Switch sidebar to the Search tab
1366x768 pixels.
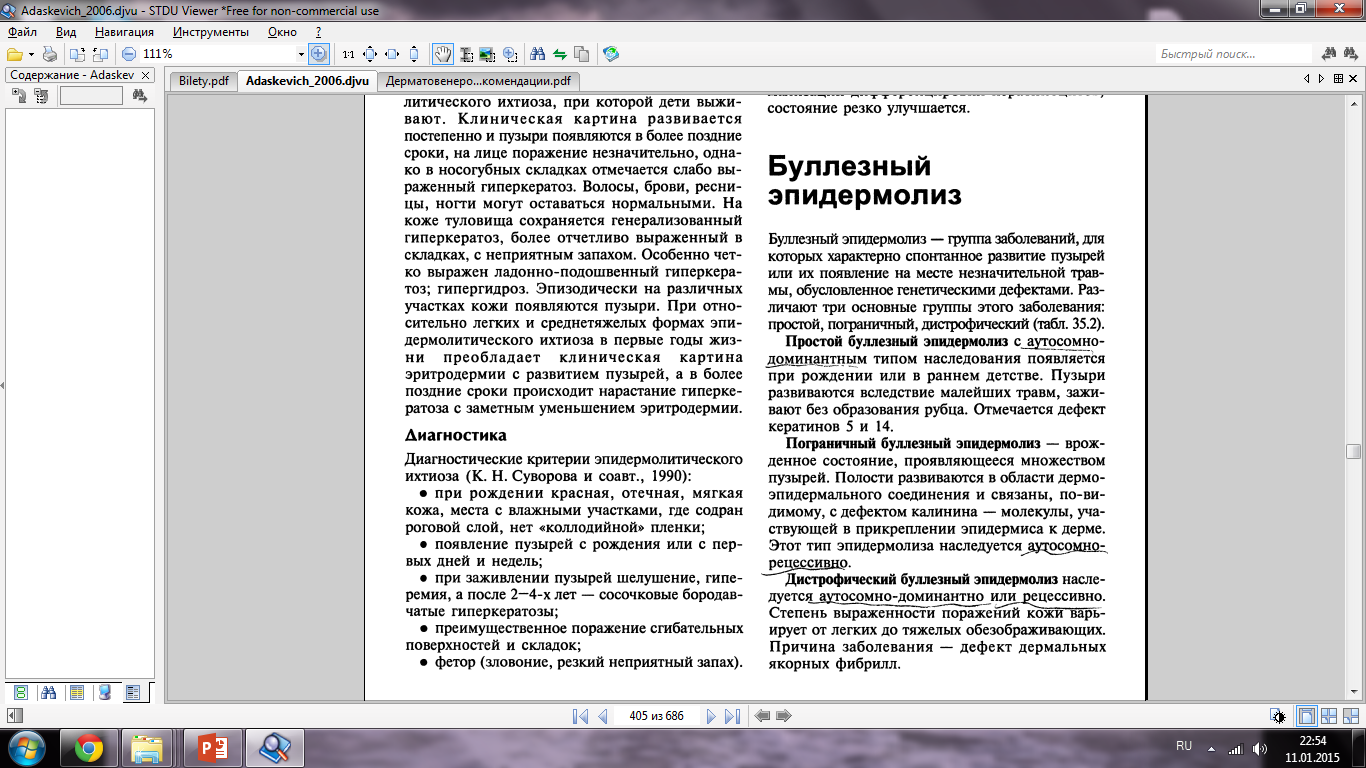[48, 692]
